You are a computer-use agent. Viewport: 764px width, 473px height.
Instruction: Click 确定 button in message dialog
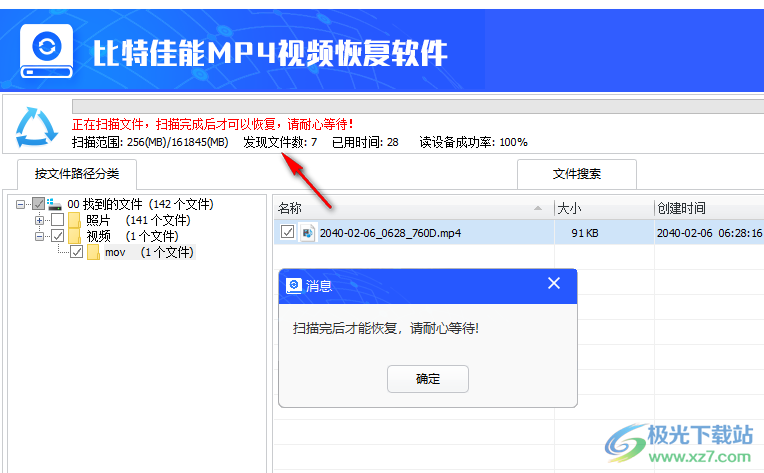click(x=428, y=379)
